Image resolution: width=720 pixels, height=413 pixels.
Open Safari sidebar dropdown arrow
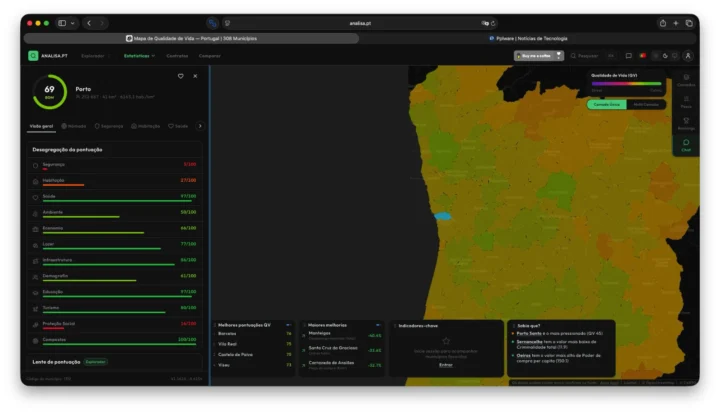tap(73, 23)
